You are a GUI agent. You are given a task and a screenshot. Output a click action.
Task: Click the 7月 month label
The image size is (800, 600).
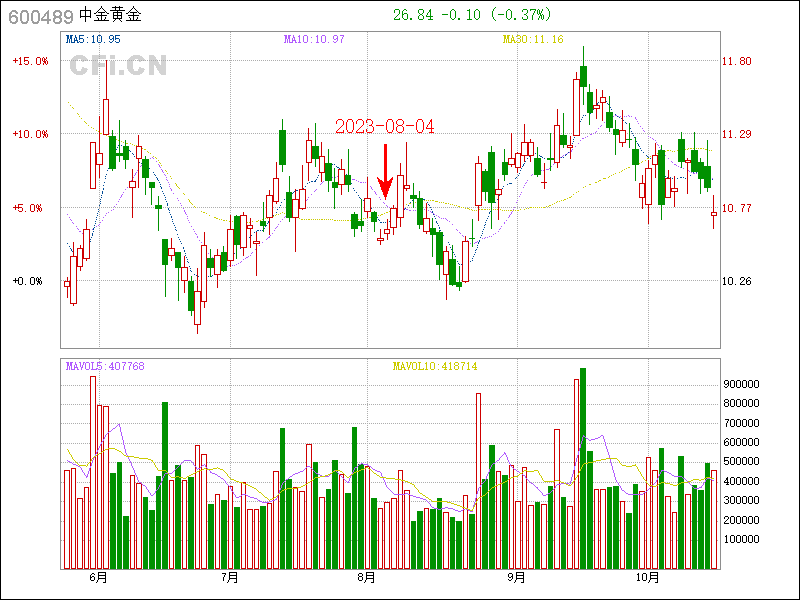click(230, 578)
